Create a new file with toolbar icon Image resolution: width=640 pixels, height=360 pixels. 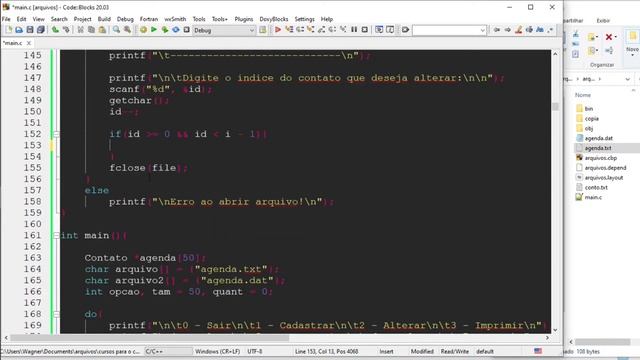tap(9, 30)
